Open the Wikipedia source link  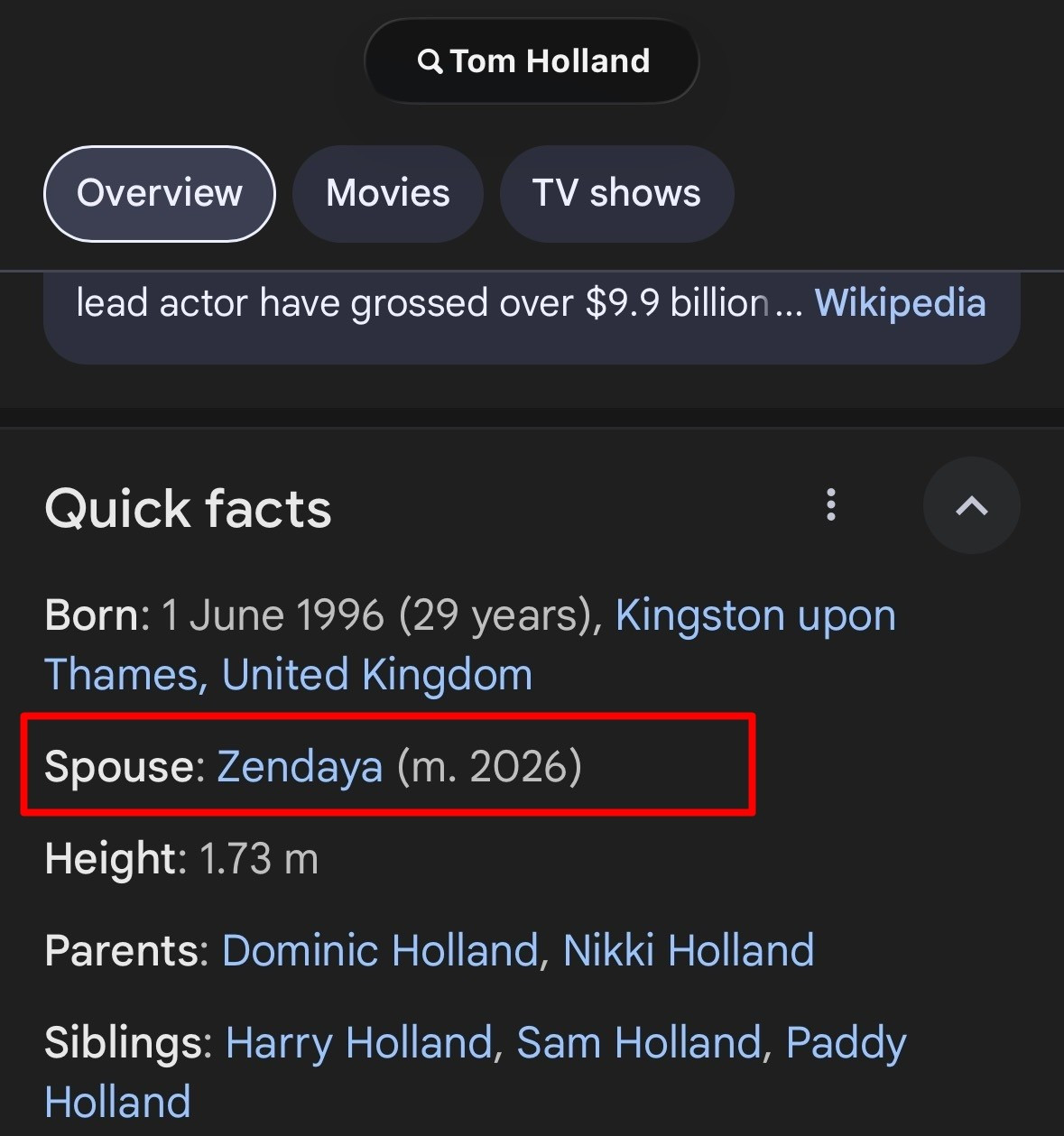coord(900,303)
